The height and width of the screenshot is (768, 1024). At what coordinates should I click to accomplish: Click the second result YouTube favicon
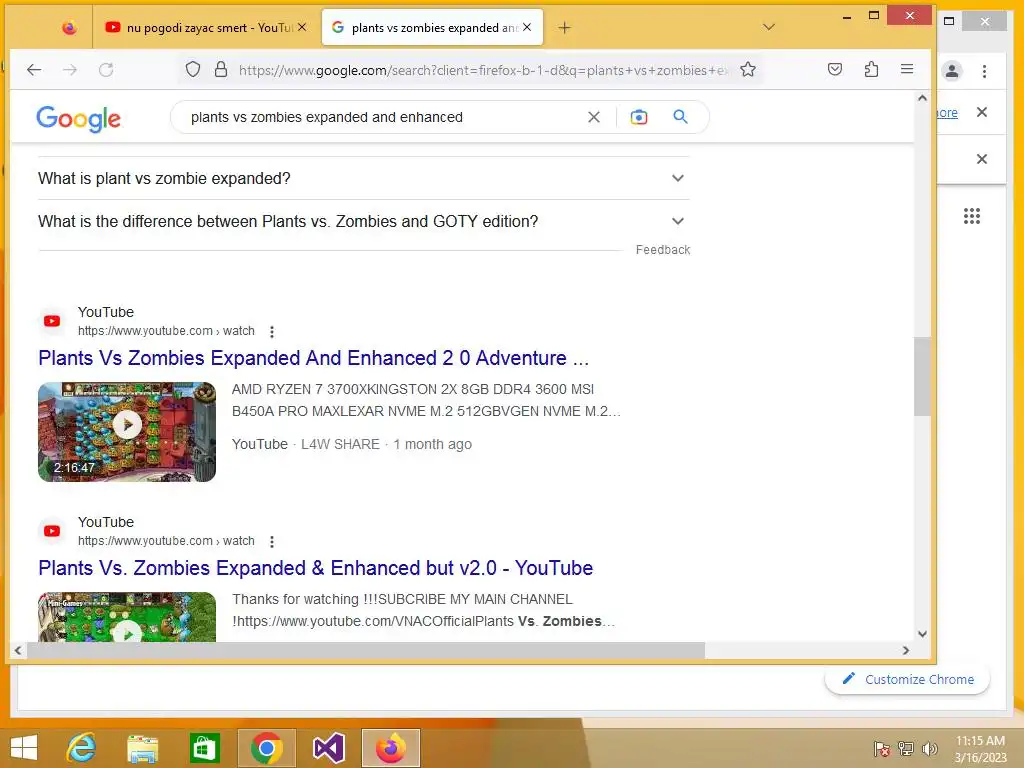click(x=52, y=531)
